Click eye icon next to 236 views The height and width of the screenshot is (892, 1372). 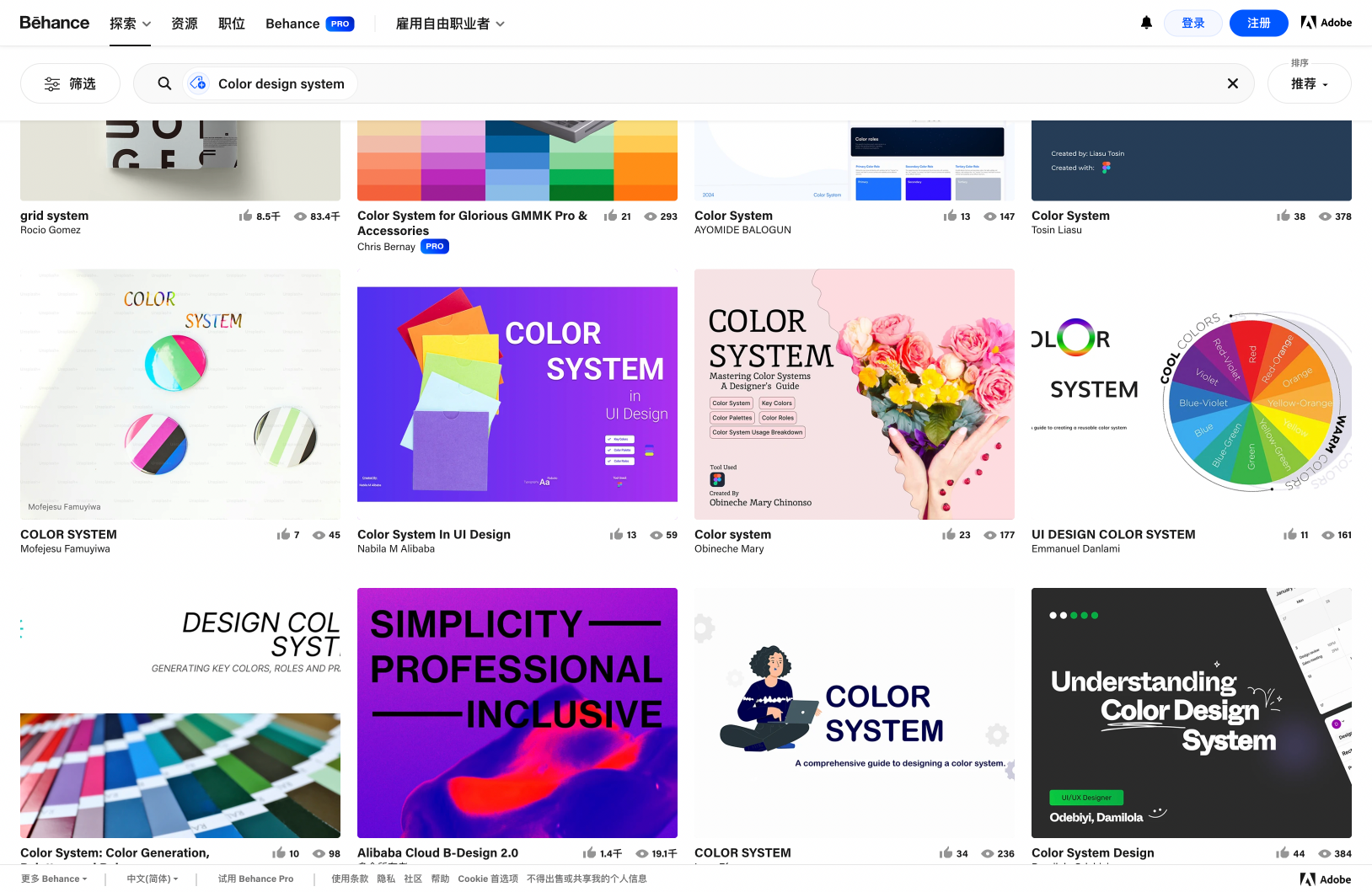tap(988, 853)
